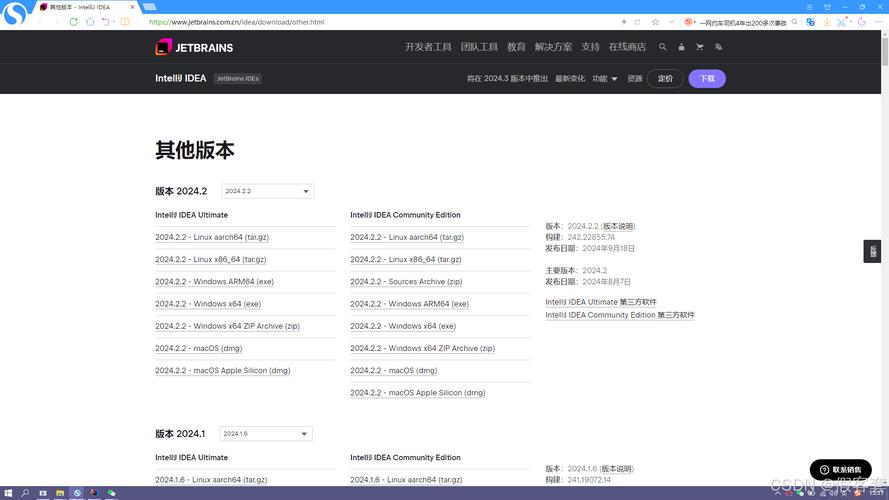Toggle night mode moon icon
This screenshot has width=889, height=500.
[862, 22]
